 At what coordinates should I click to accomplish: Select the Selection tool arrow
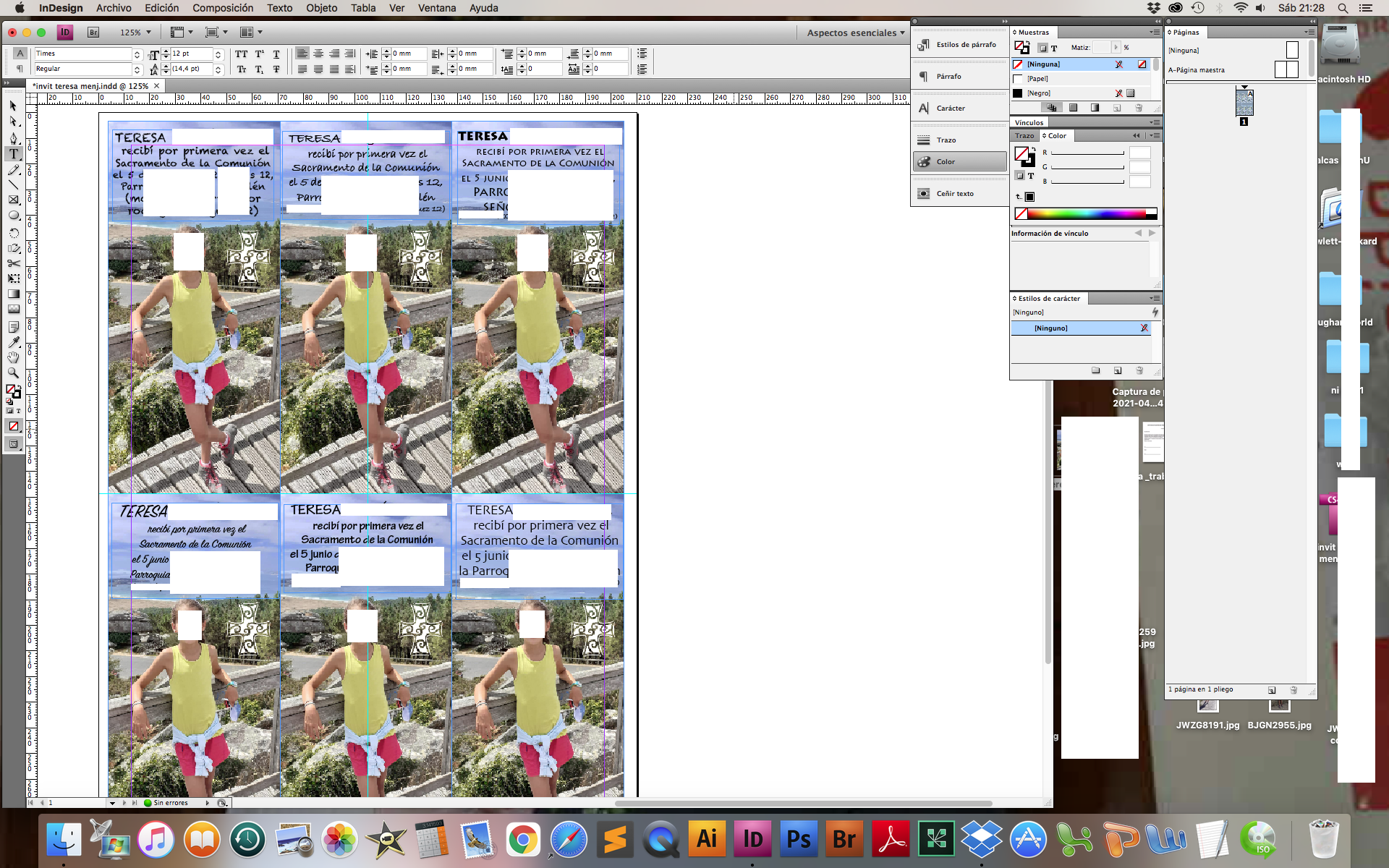pos(13,106)
